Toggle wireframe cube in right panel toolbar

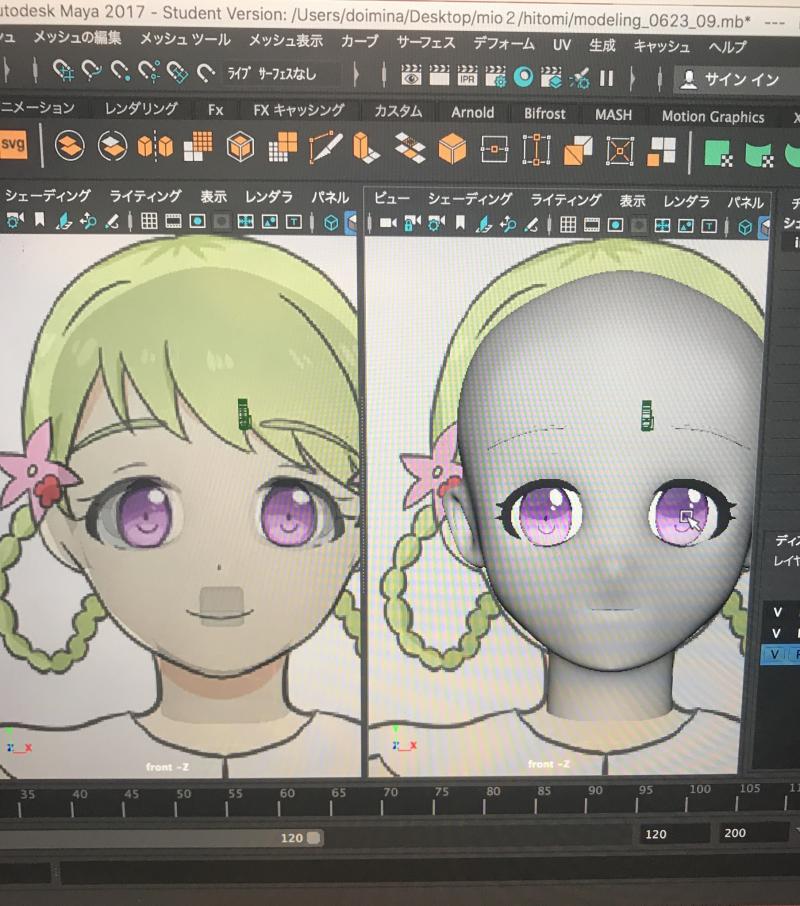click(745, 228)
